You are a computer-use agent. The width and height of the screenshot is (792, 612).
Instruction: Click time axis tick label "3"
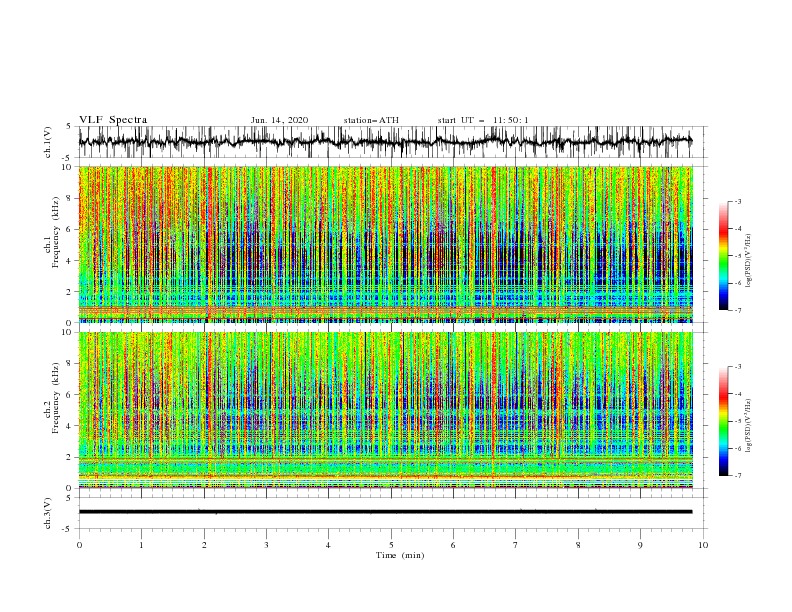pyautogui.click(x=266, y=545)
